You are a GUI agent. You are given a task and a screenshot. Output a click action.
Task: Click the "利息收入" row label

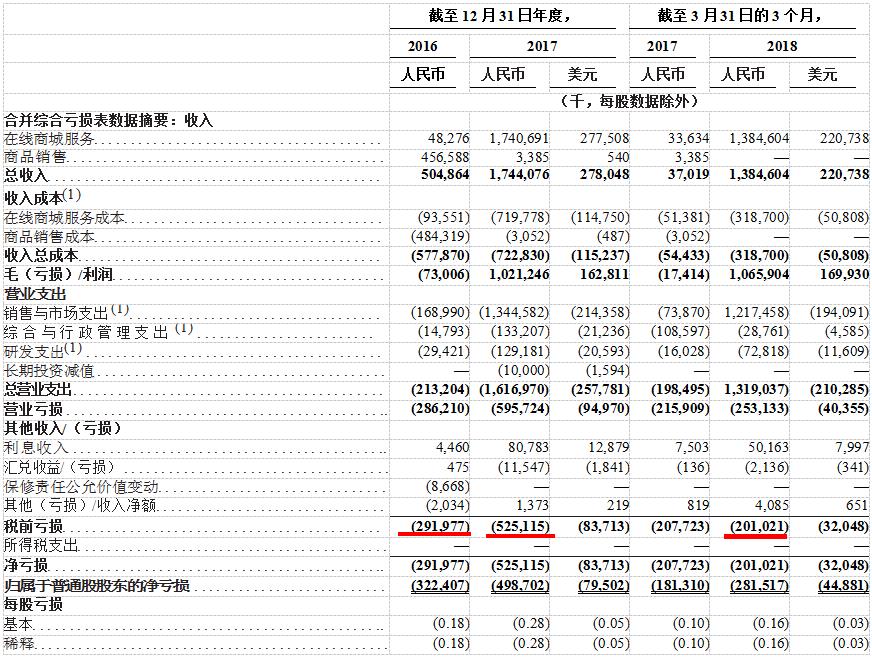point(36,447)
